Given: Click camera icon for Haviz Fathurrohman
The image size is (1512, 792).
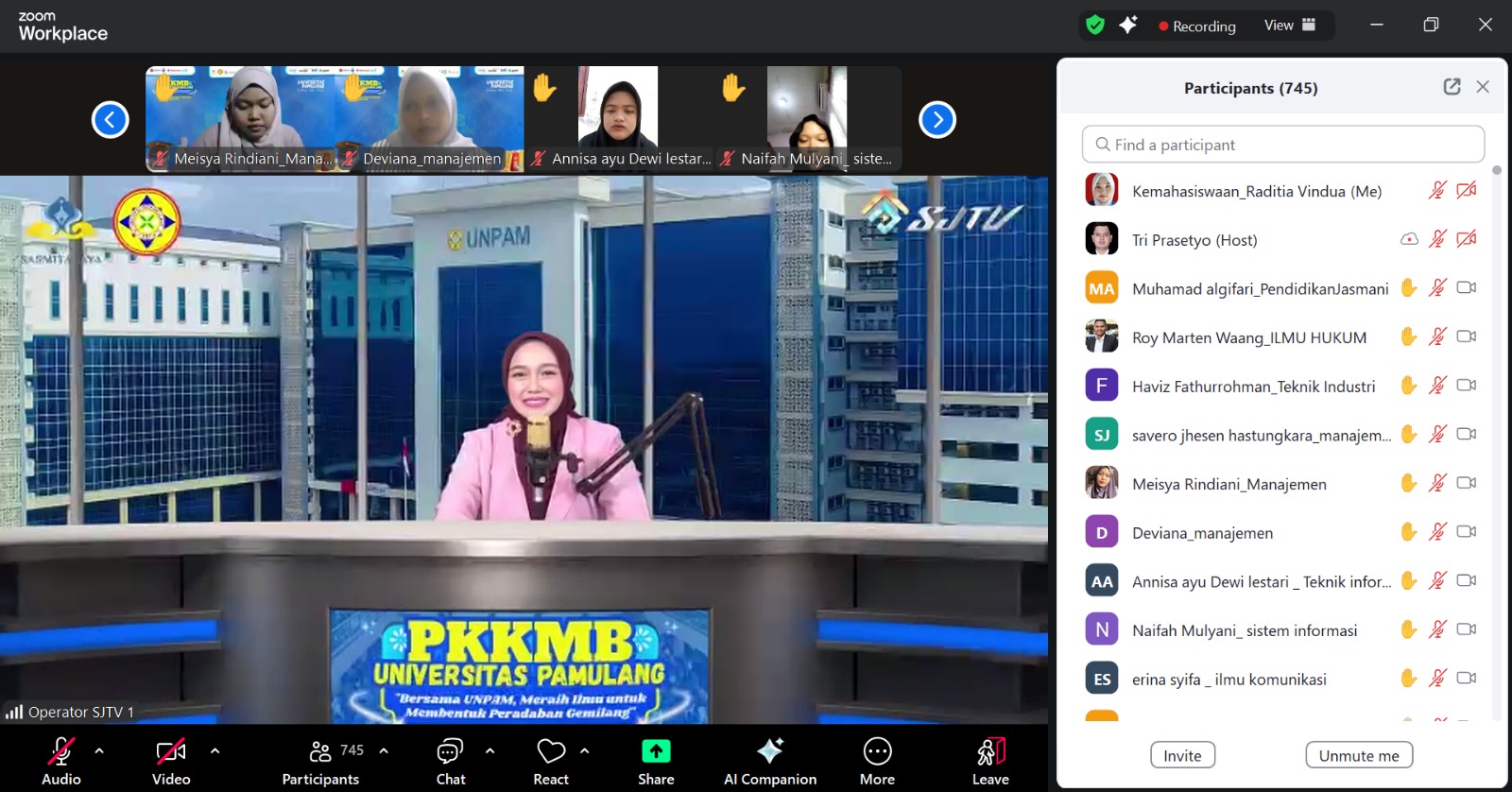Looking at the screenshot, I should click(1467, 386).
